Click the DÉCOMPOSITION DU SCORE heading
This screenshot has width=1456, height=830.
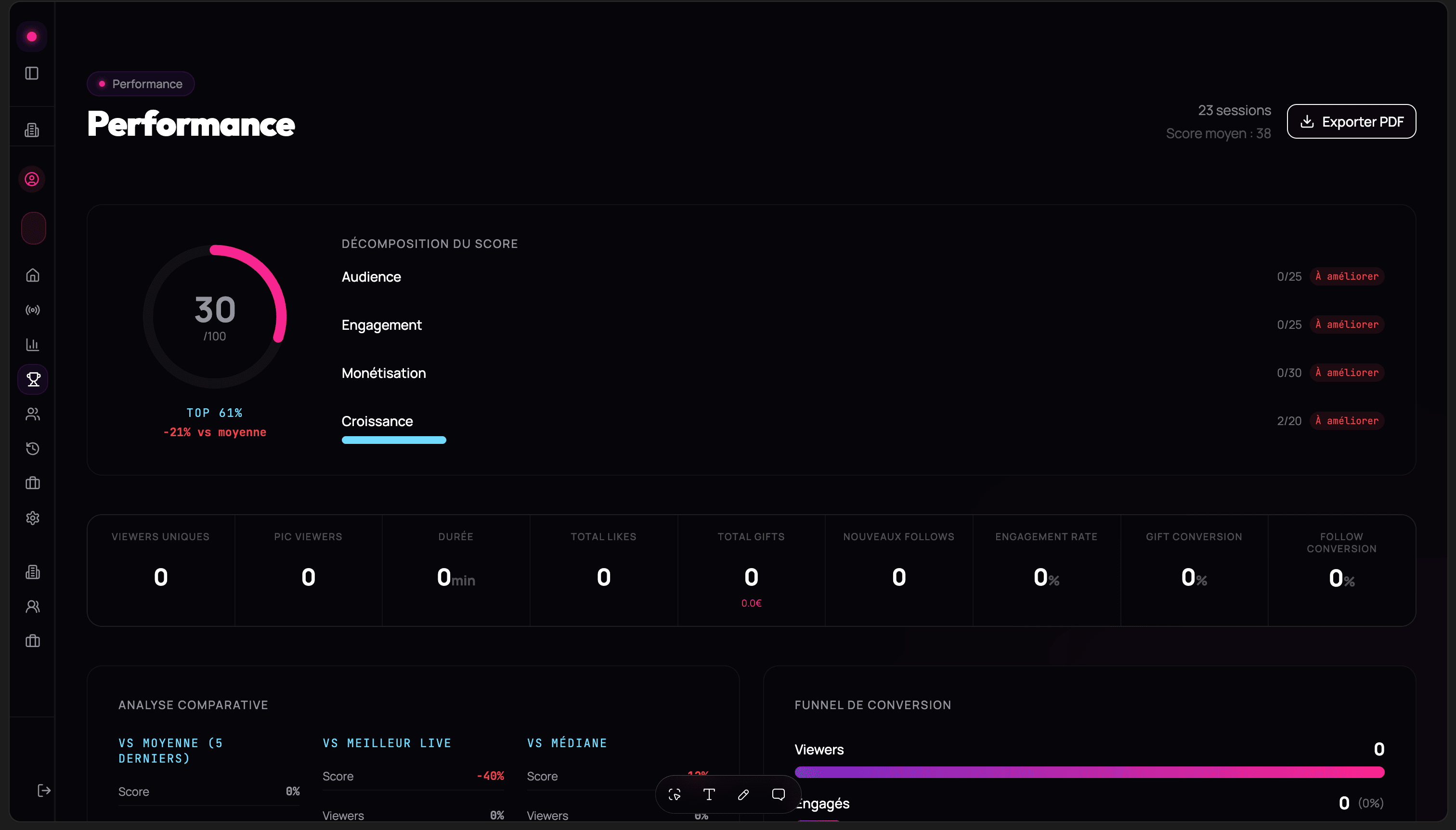click(430, 244)
